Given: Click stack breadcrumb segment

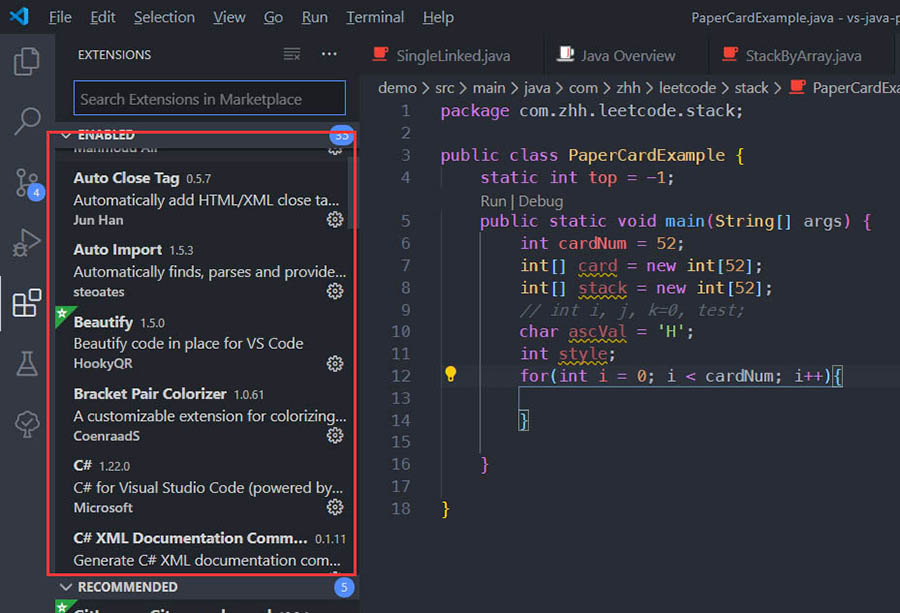Looking at the screenshot, I should (751, 88).
